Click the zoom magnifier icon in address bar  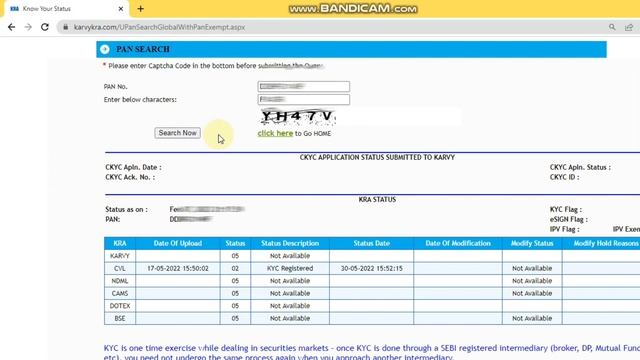tap(612, 27)
